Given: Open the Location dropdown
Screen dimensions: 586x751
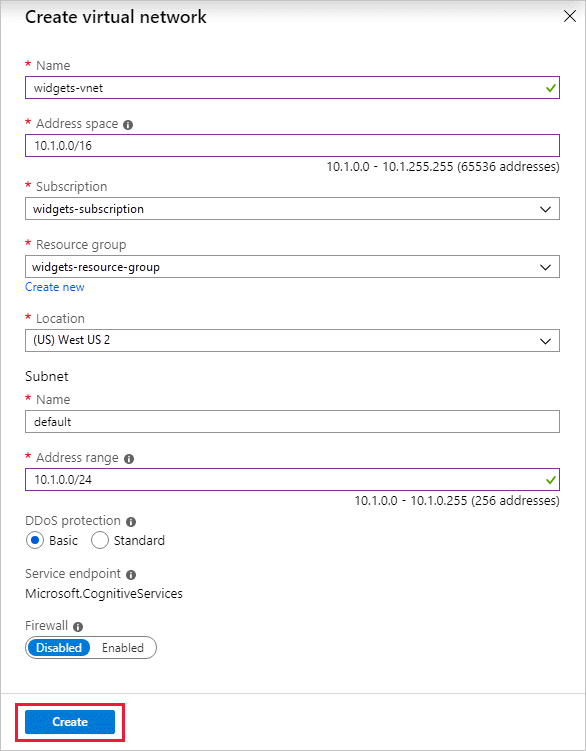Looking at the screenshot, I should click(x=292, y=341).
